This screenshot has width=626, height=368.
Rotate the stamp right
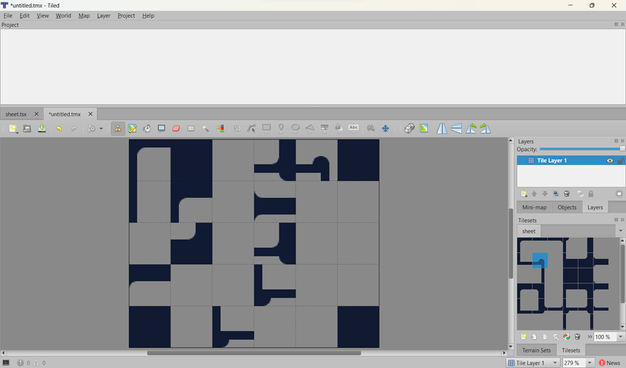click(x=485, y=129)
